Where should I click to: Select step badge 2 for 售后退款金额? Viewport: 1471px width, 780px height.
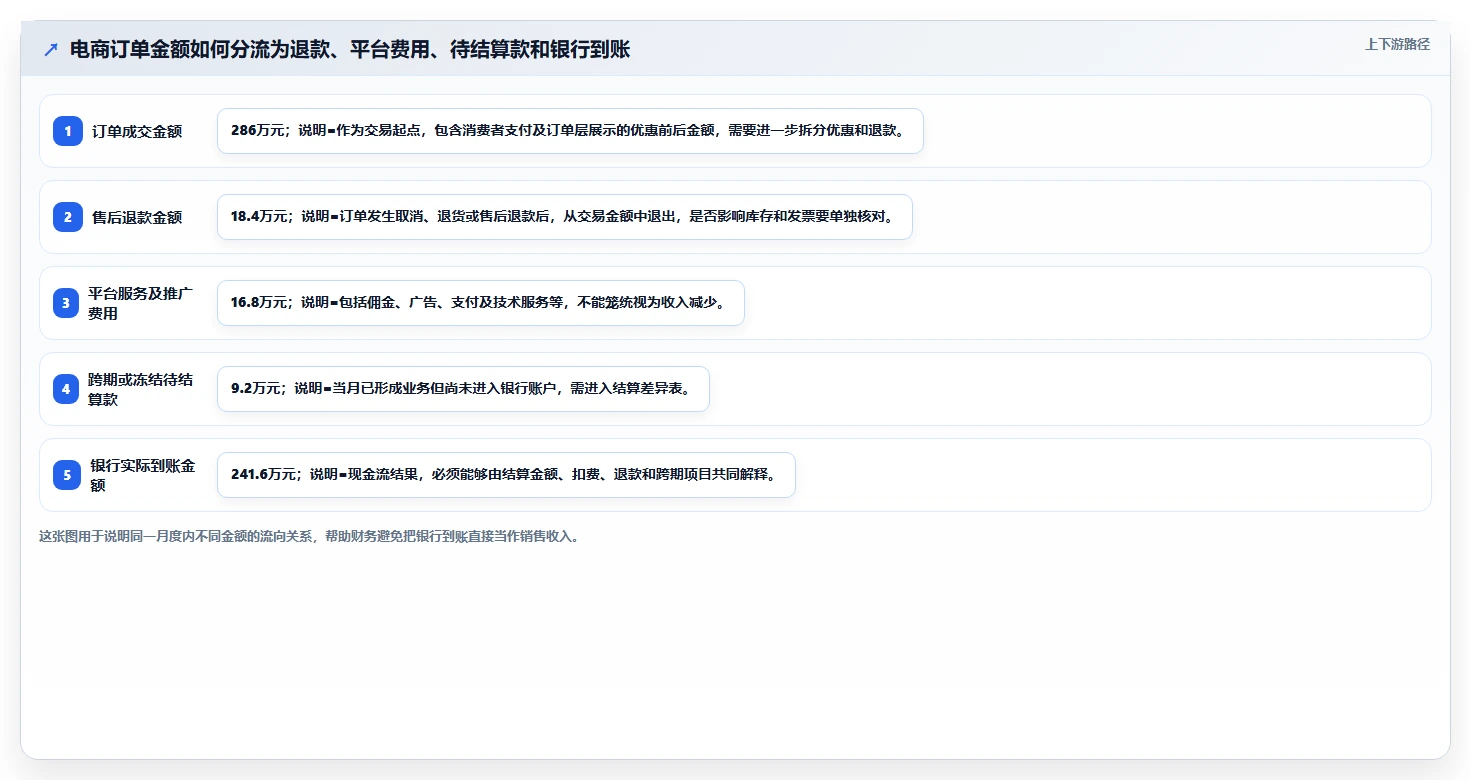(x=68, y=217)
